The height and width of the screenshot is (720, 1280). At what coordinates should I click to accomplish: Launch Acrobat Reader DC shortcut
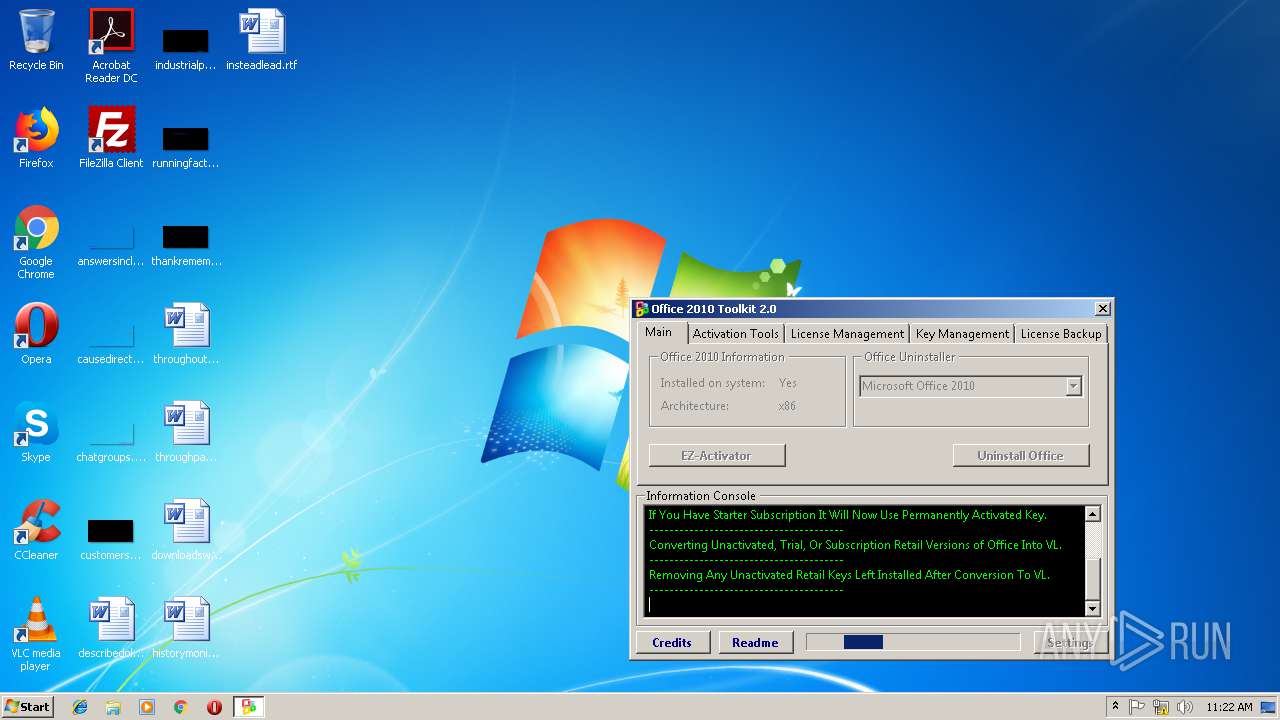point(111,46)
